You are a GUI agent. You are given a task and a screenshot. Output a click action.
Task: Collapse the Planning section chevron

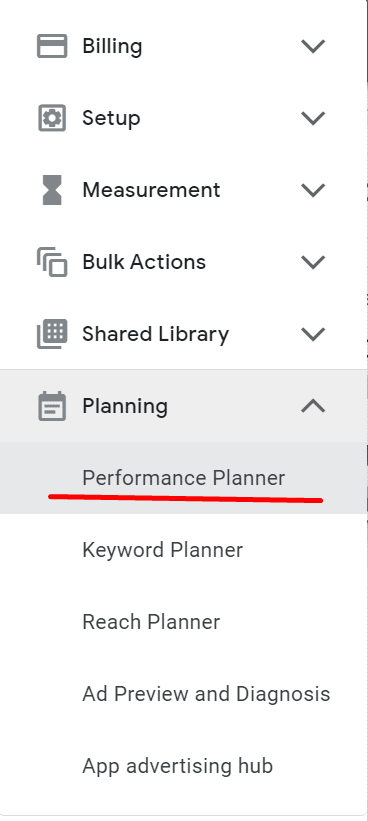[313, 406]
